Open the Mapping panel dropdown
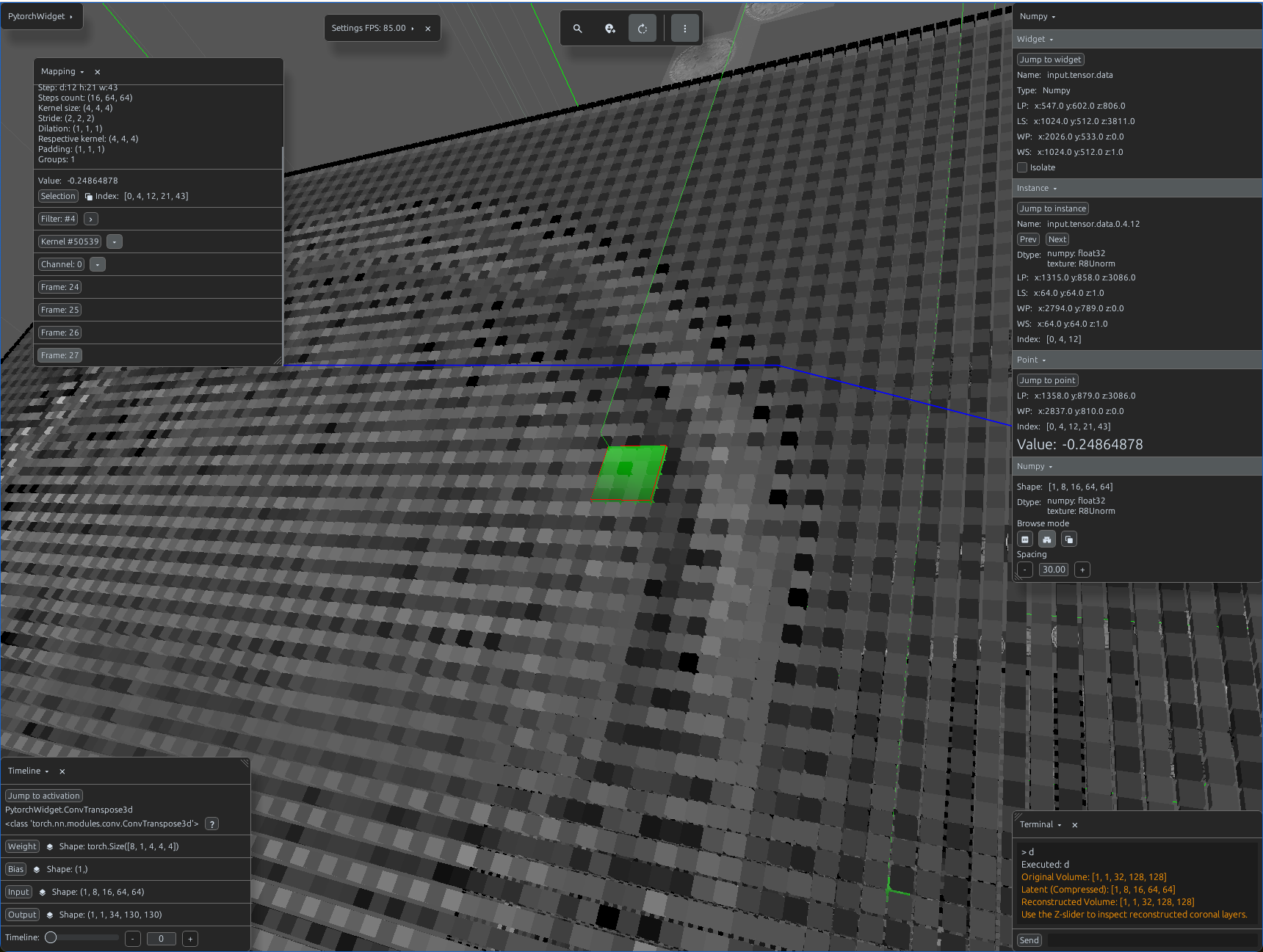The image size is (1263, 952). point(82,72)
